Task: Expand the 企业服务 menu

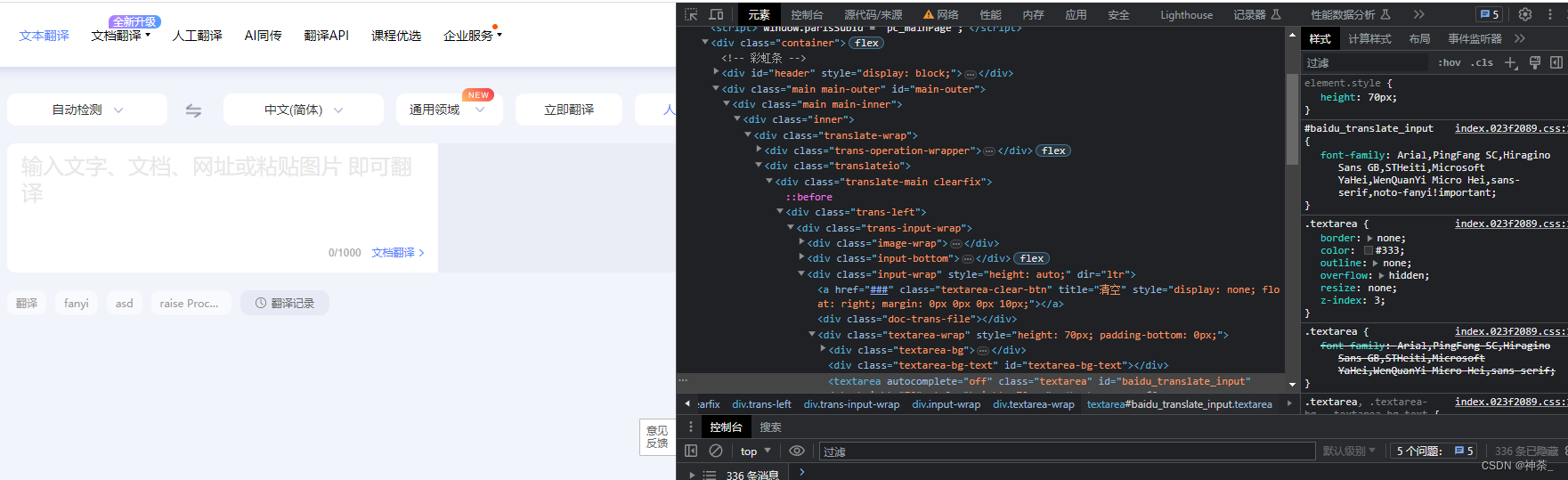Action: pyautogui.click(x=473, y=36)
